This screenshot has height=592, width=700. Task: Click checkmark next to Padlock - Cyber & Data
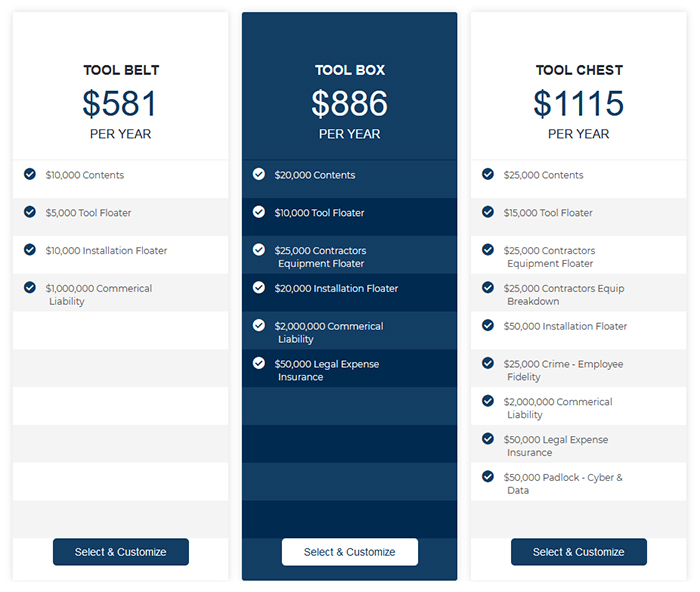(x=488, y=476)
